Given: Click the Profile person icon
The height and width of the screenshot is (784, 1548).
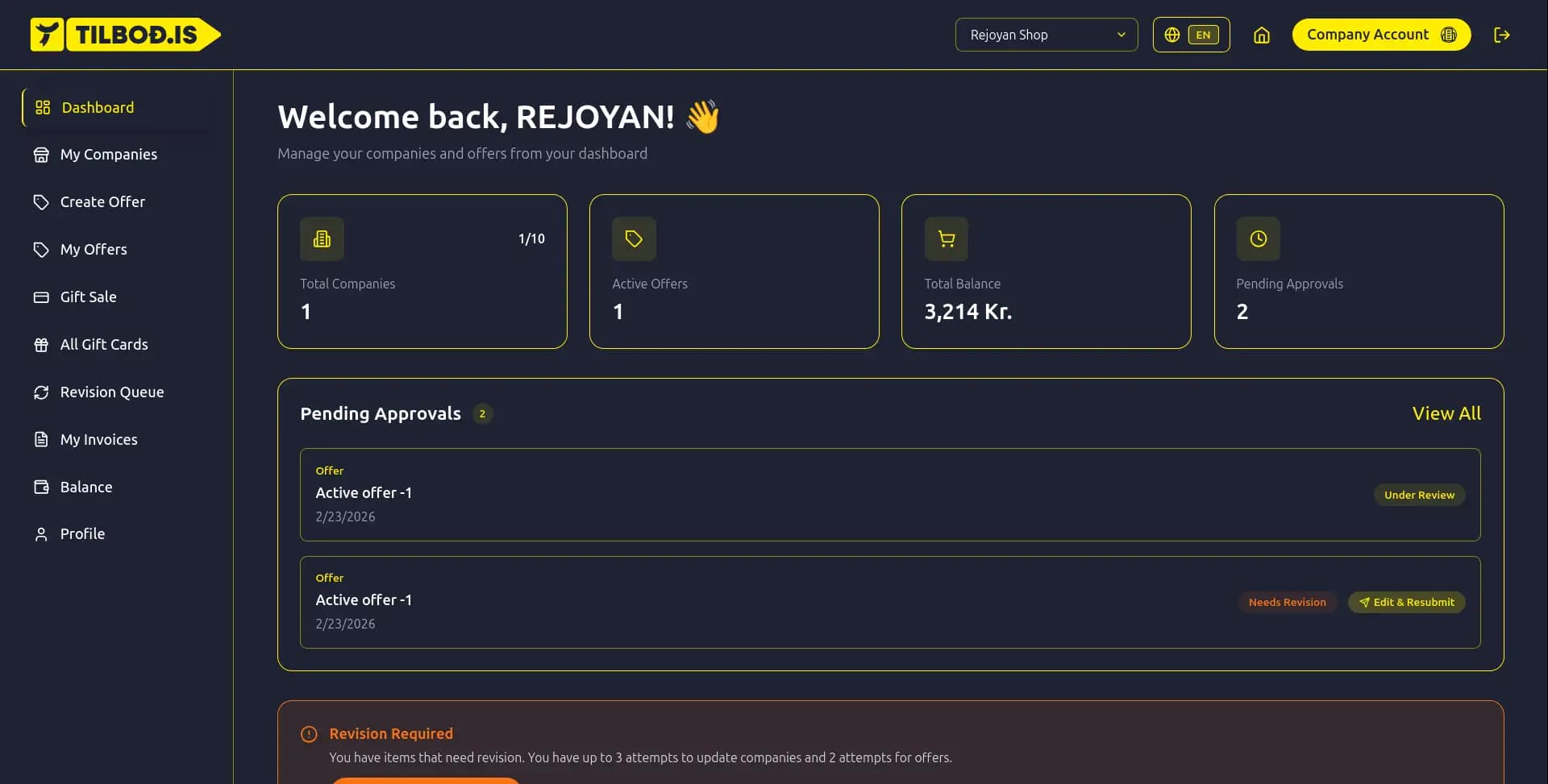Looking at the screenshot, I should pos(42,533).
